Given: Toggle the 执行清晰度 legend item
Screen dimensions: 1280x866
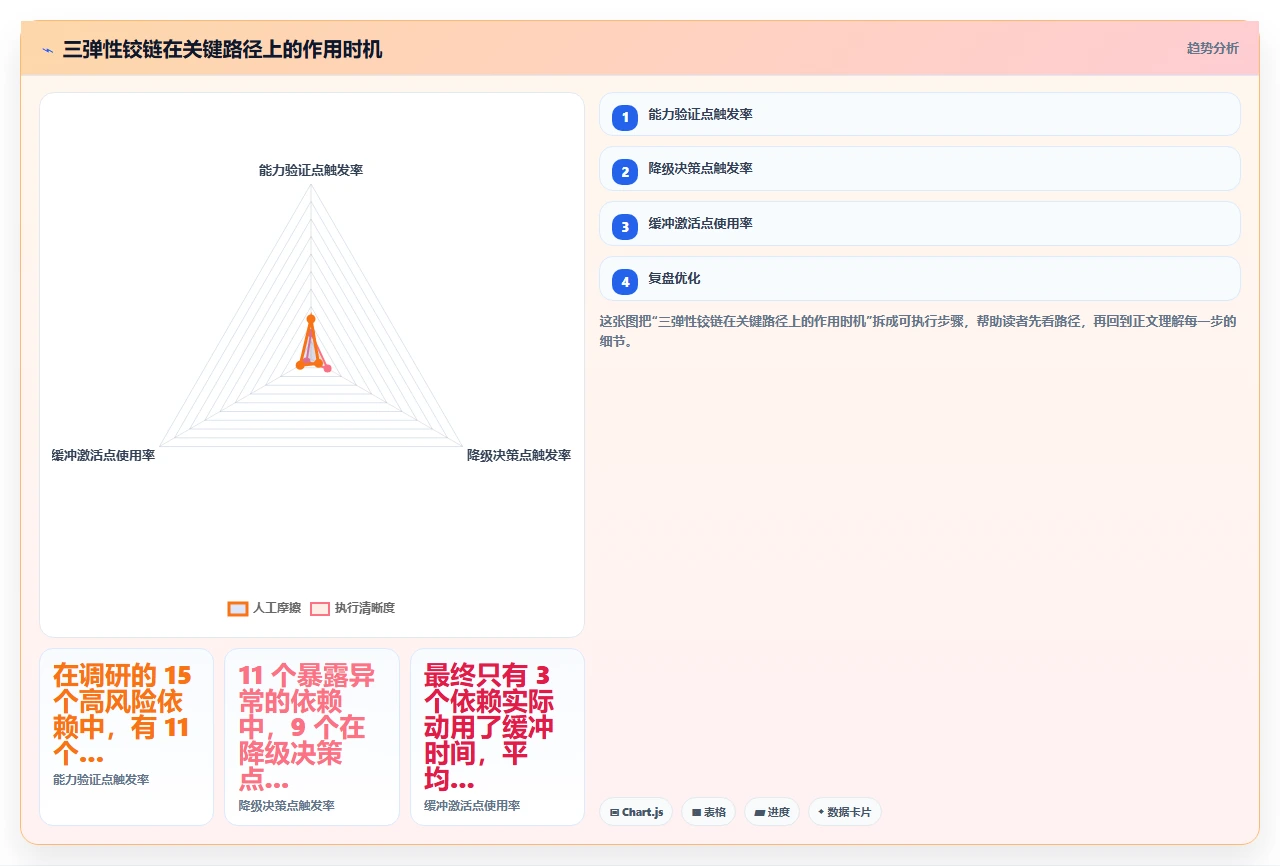Looking at the screenshot, I should click(x=352, y=608).
